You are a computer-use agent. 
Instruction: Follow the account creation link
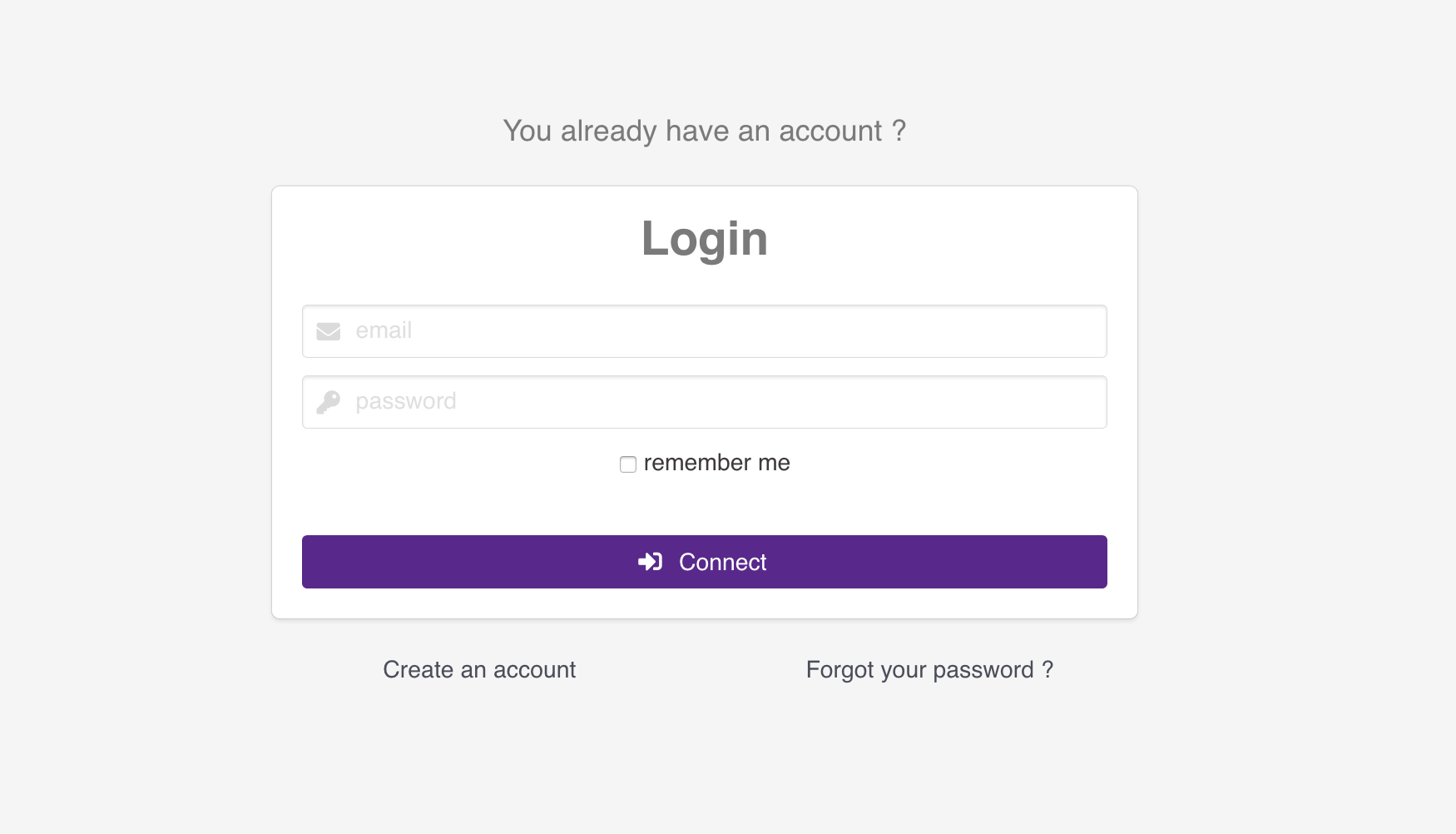[x=479, y=669]
